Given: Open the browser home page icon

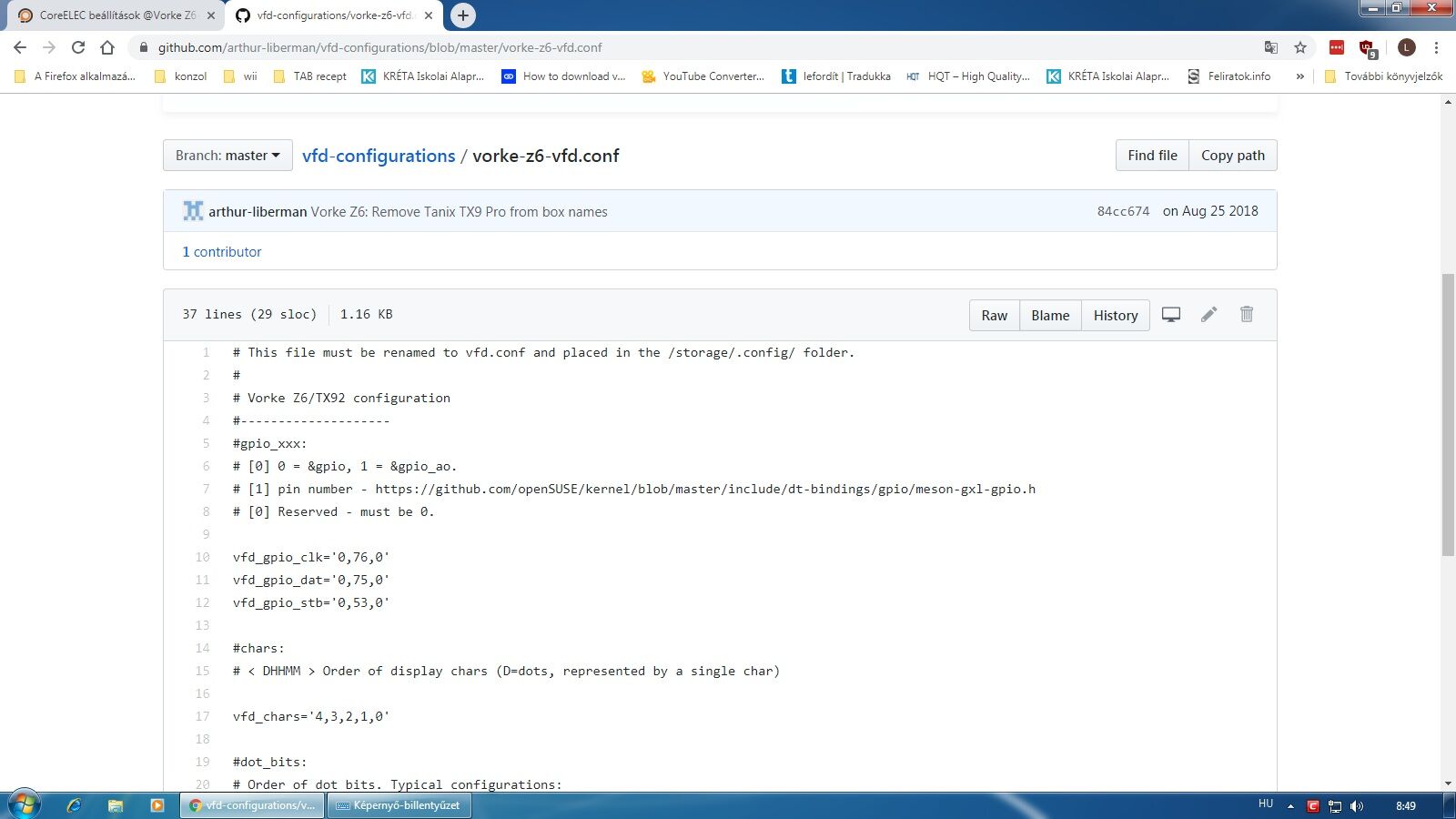Looking at the screenshot, I should [x=107, y=47].
